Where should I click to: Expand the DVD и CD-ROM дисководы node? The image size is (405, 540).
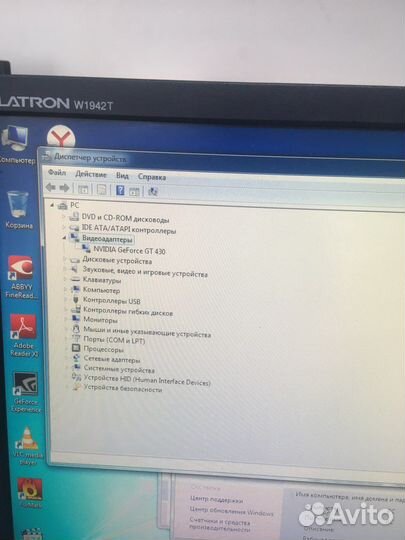coord(64,217)
